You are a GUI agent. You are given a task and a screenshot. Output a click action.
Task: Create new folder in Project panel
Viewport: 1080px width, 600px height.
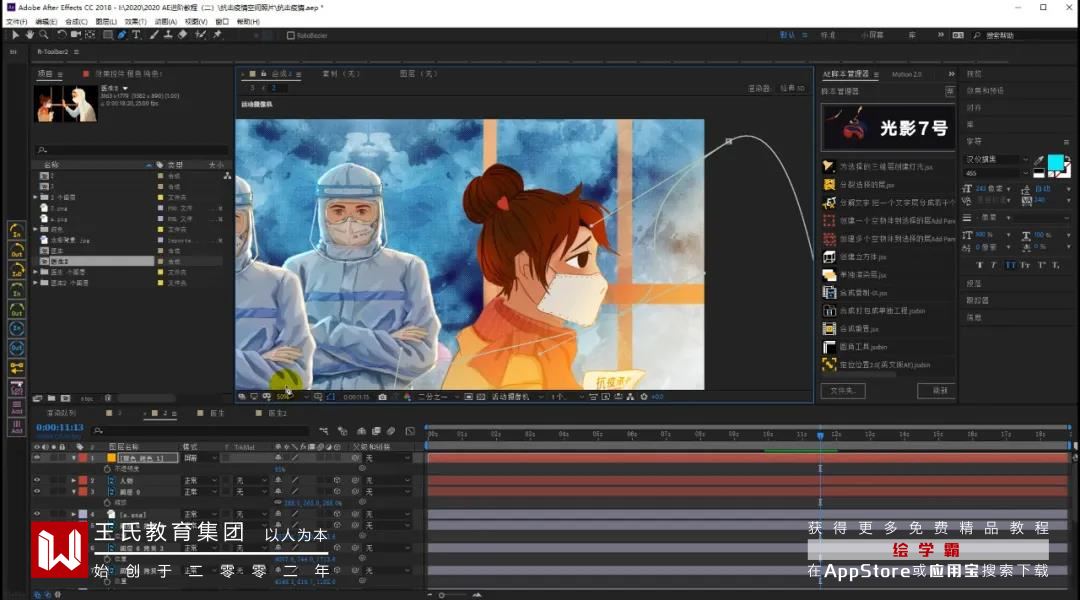pyautogui.click(x=52, y=398)
